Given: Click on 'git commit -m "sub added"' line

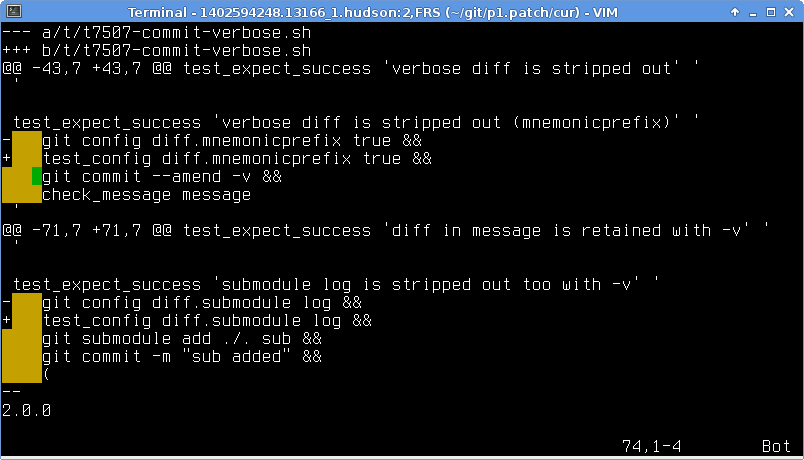Looking at the screenshot, I should click(x=182, y=356).
